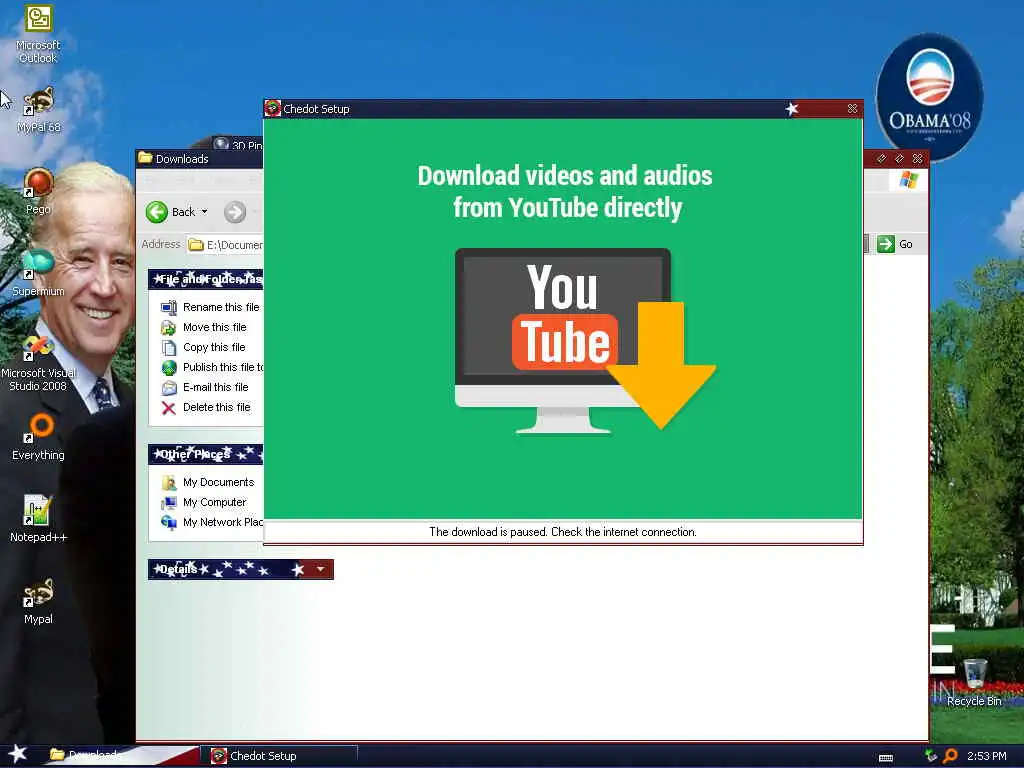Viewport: 1024px width, 768px height.
Task: Click the red X delete icon
Action: [168, 408]
